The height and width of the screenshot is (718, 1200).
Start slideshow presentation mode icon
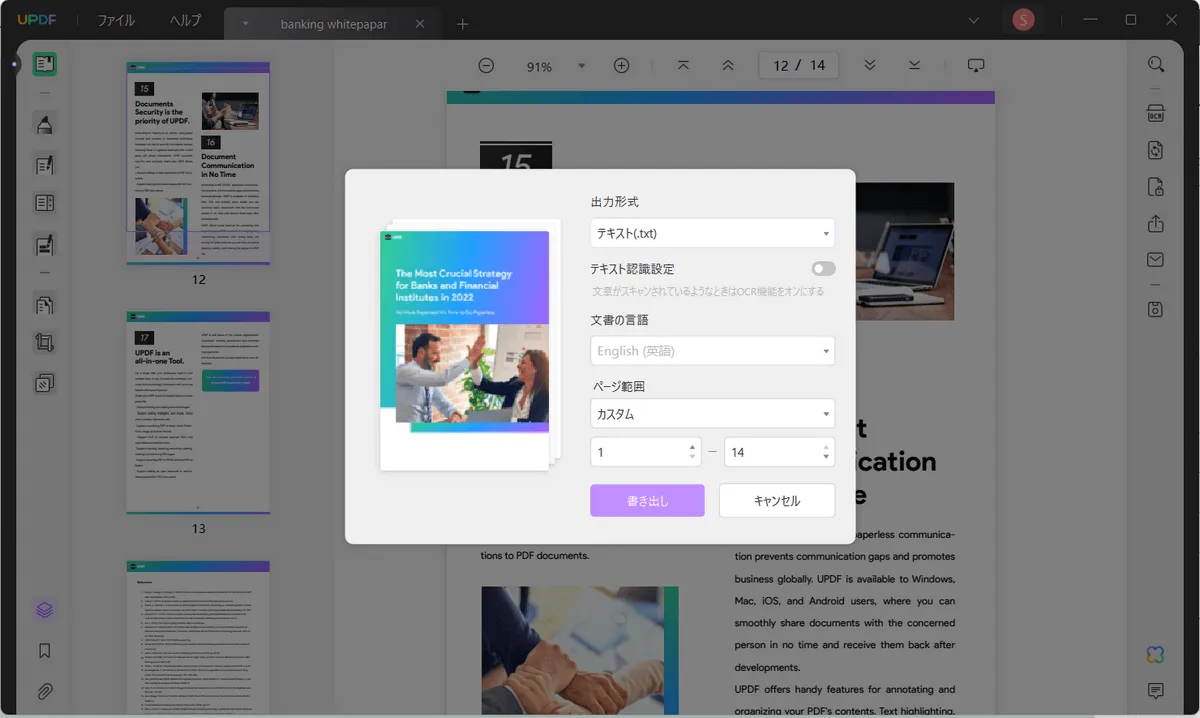click(976, 65)
